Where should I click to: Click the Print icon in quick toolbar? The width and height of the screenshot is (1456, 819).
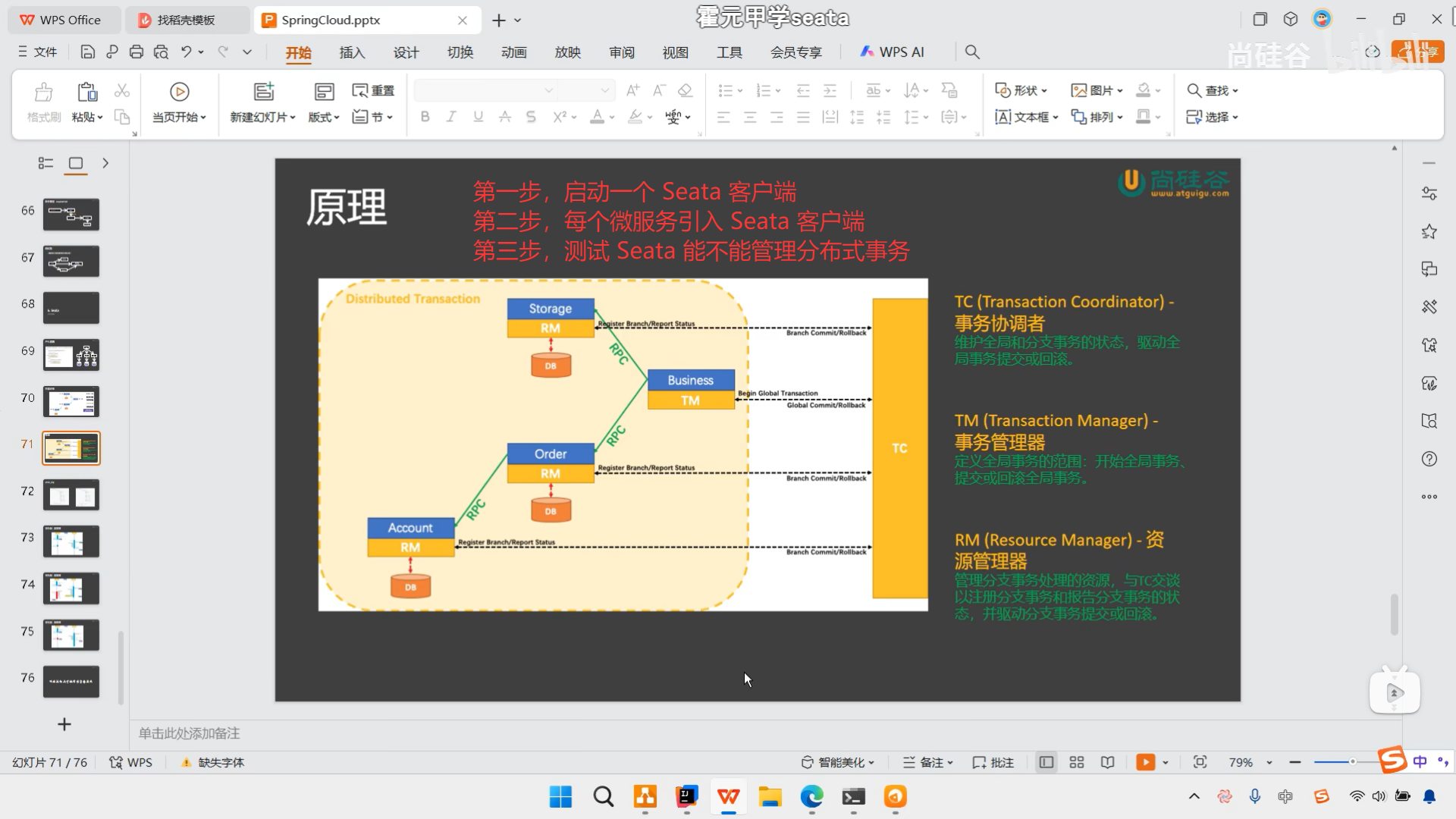point(136,52)
